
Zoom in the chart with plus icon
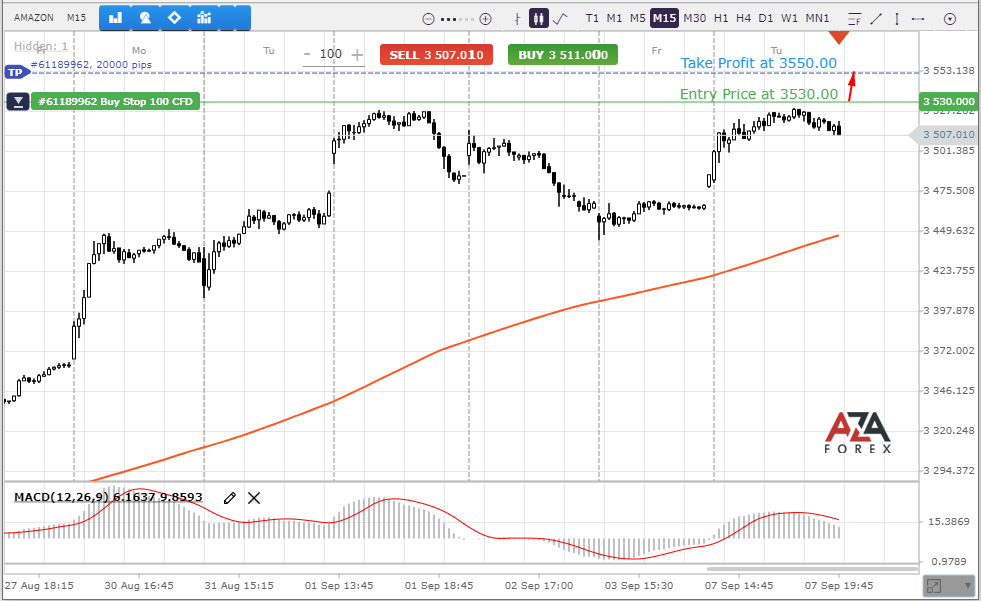click(x=485, y=19)
